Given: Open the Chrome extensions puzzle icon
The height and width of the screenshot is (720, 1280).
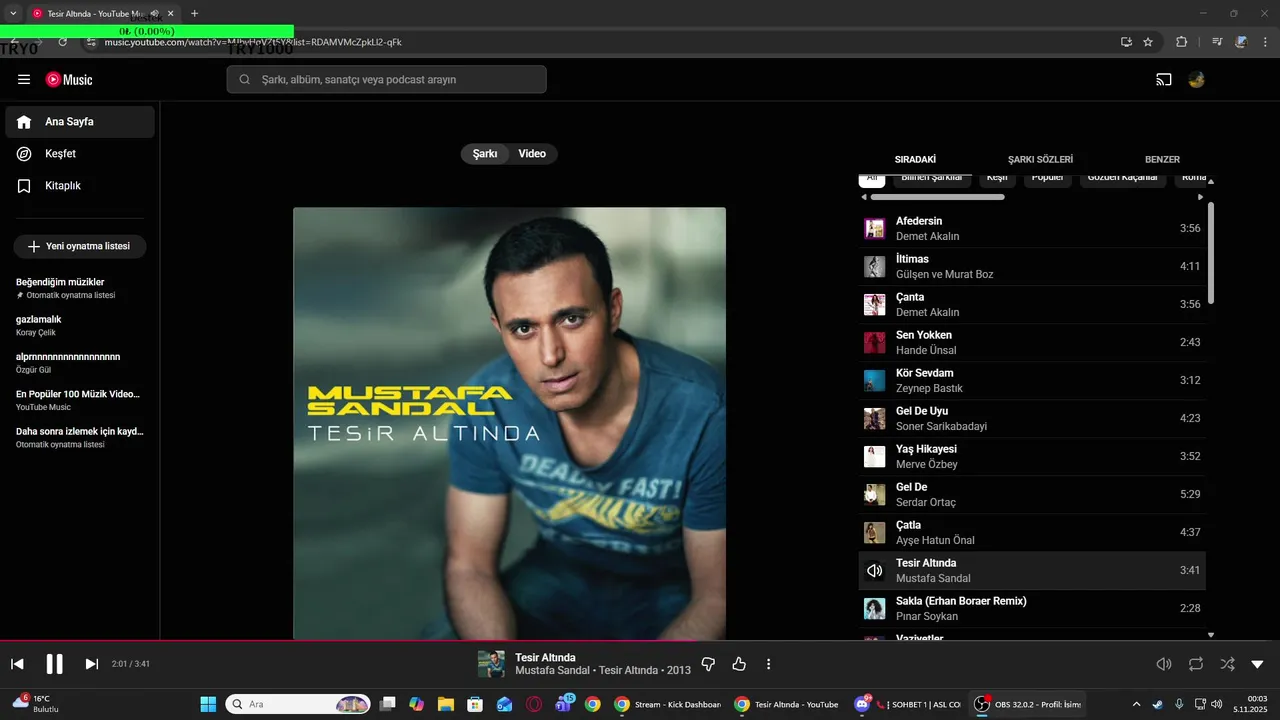Looking at the screenshot, I should click(x=1181, y=42).
